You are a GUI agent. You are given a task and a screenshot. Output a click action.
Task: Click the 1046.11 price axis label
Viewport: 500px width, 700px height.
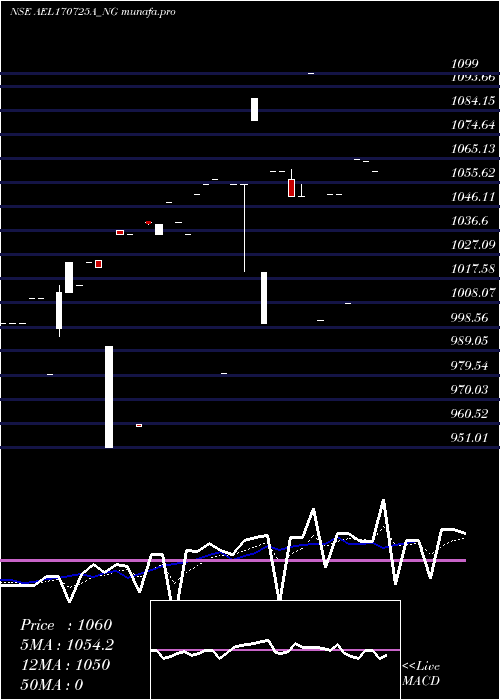coord(473,197)
